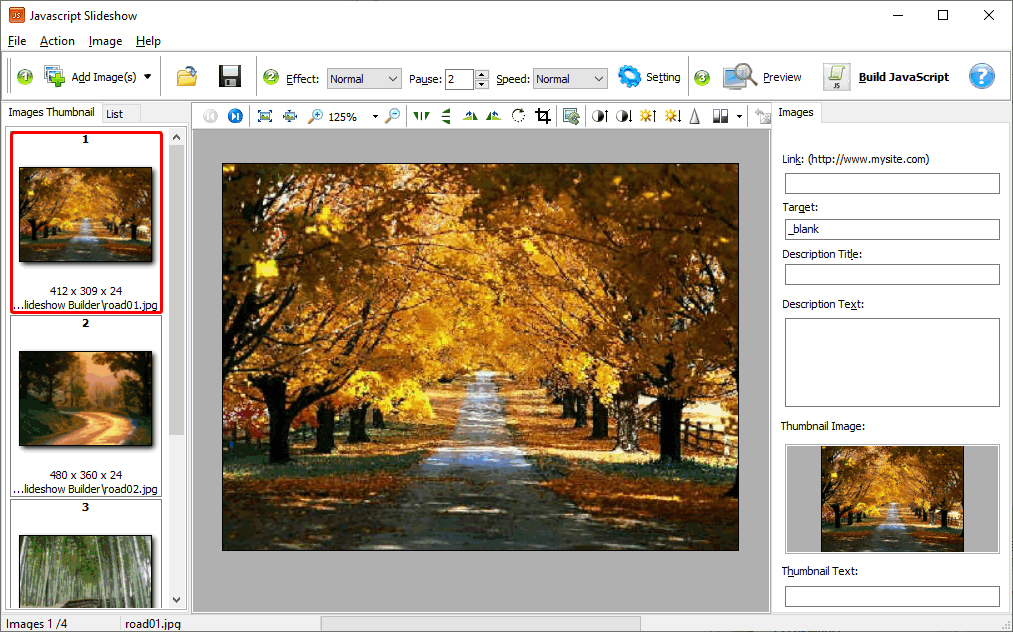This screenshot has height=632, width=1013.
Task: Click the save floppy disk icon
Action: pyautogui.click(x=229, y=77)
